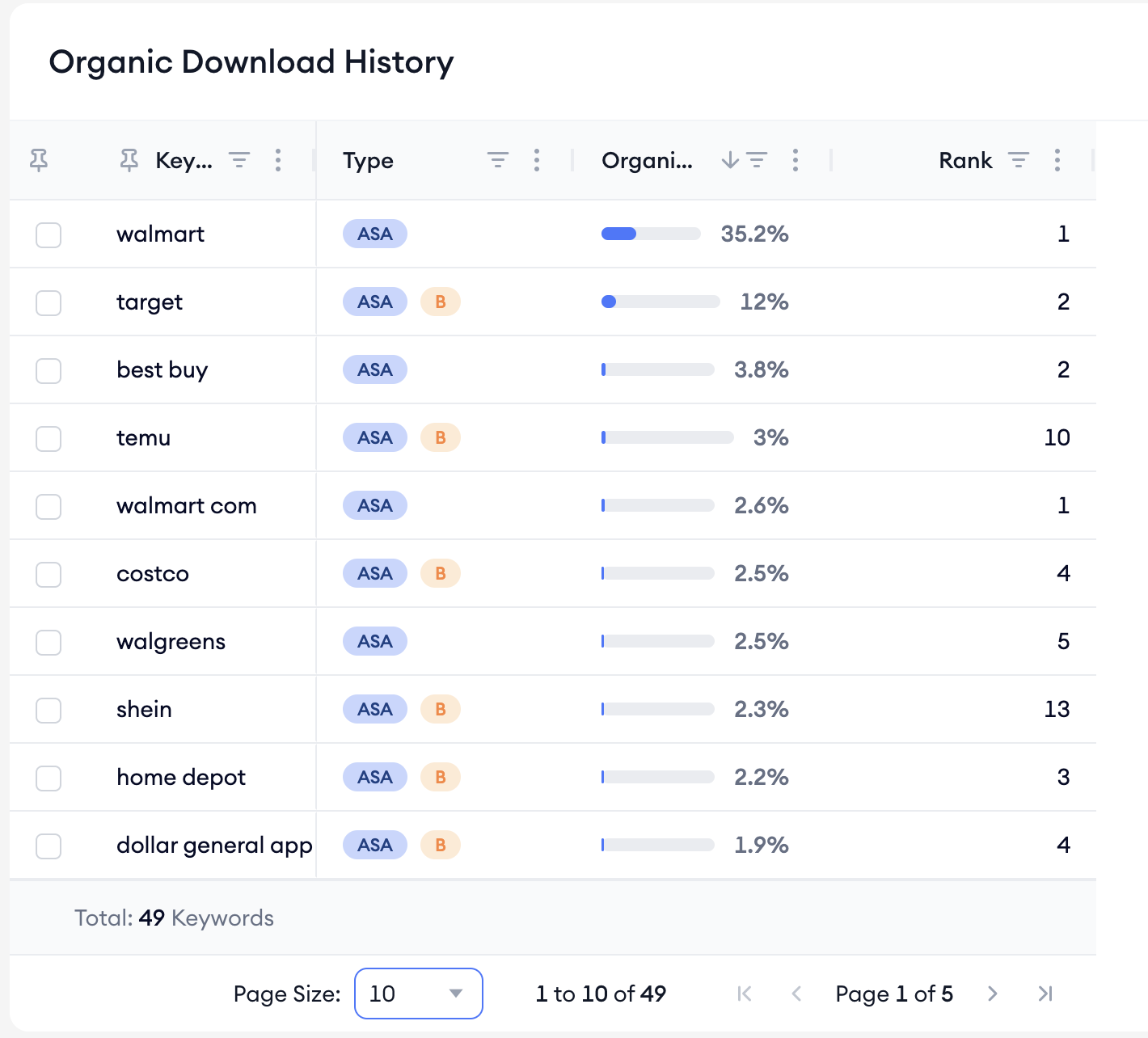This screenshot has height=1038, width=1148.
Task: Open the Keyword column three-dot menu
Action: (278, 160)
